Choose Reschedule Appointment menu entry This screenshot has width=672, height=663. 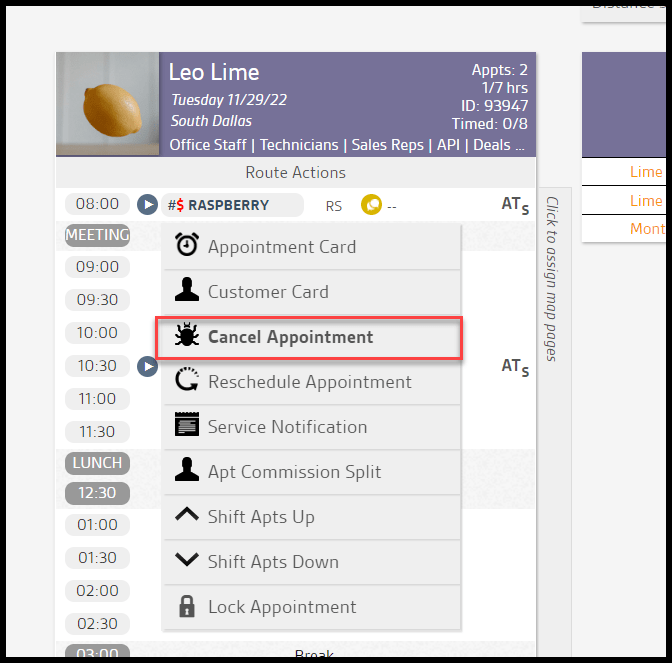(309, 382)
